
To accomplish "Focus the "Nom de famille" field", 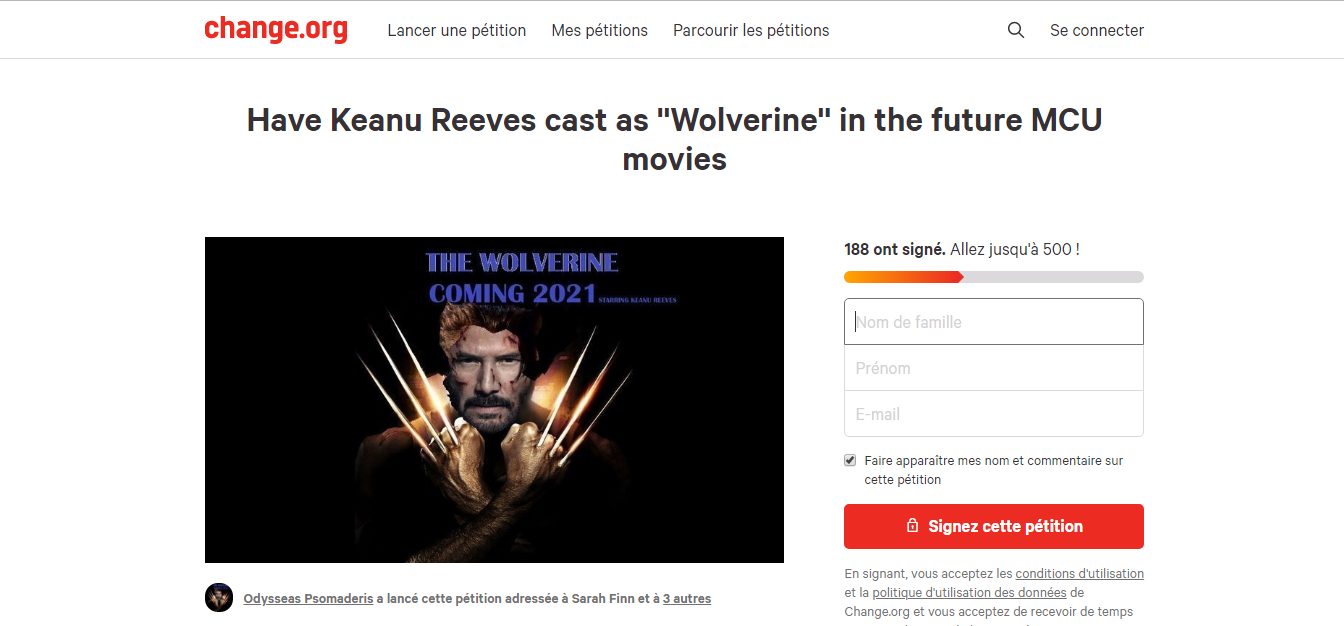I will tap(993, 322).
